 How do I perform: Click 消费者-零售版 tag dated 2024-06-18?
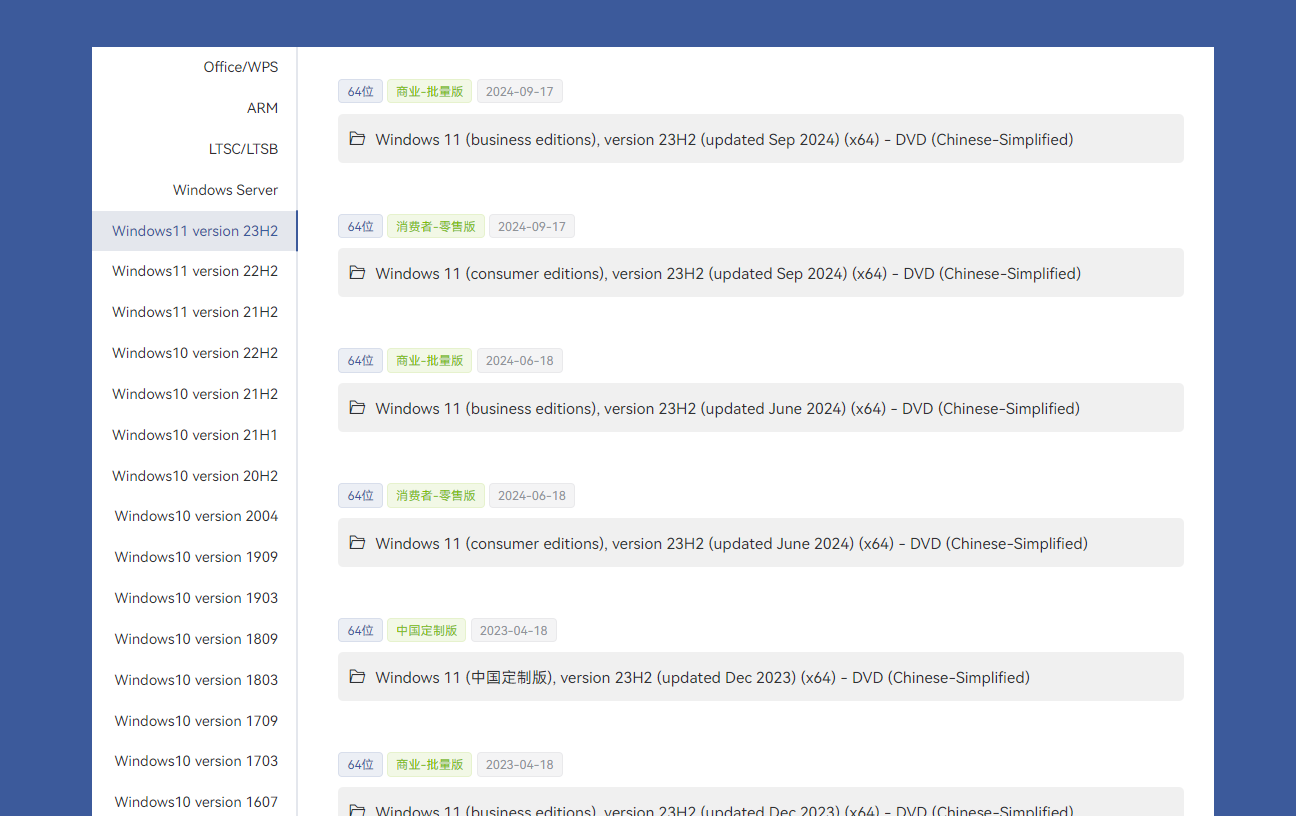(x=436, y=496)
